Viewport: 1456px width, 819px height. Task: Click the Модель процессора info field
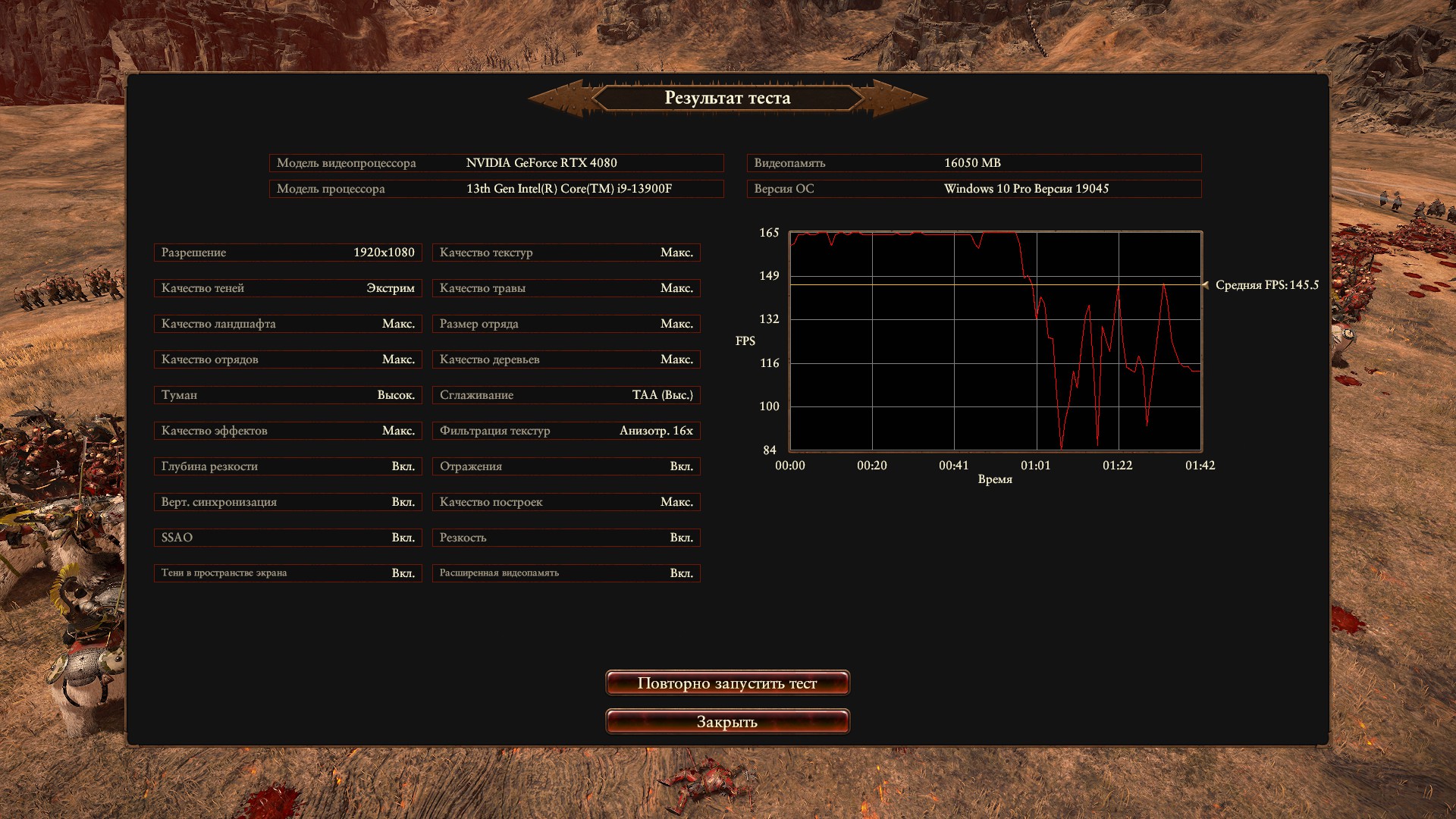pos(496,189)
